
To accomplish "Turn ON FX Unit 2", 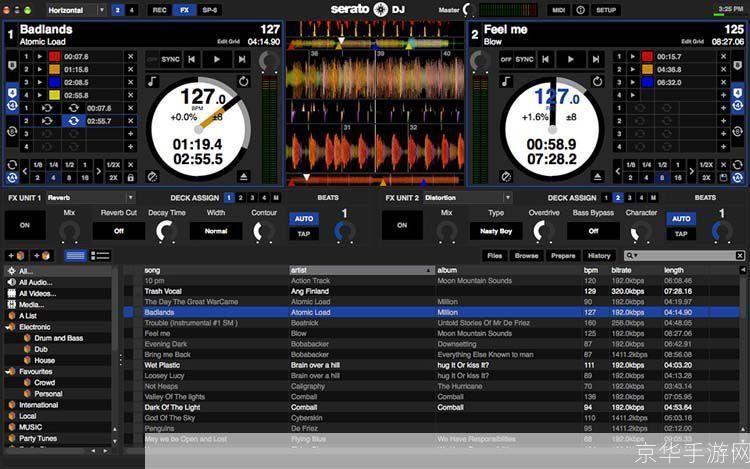I will 402,225.
